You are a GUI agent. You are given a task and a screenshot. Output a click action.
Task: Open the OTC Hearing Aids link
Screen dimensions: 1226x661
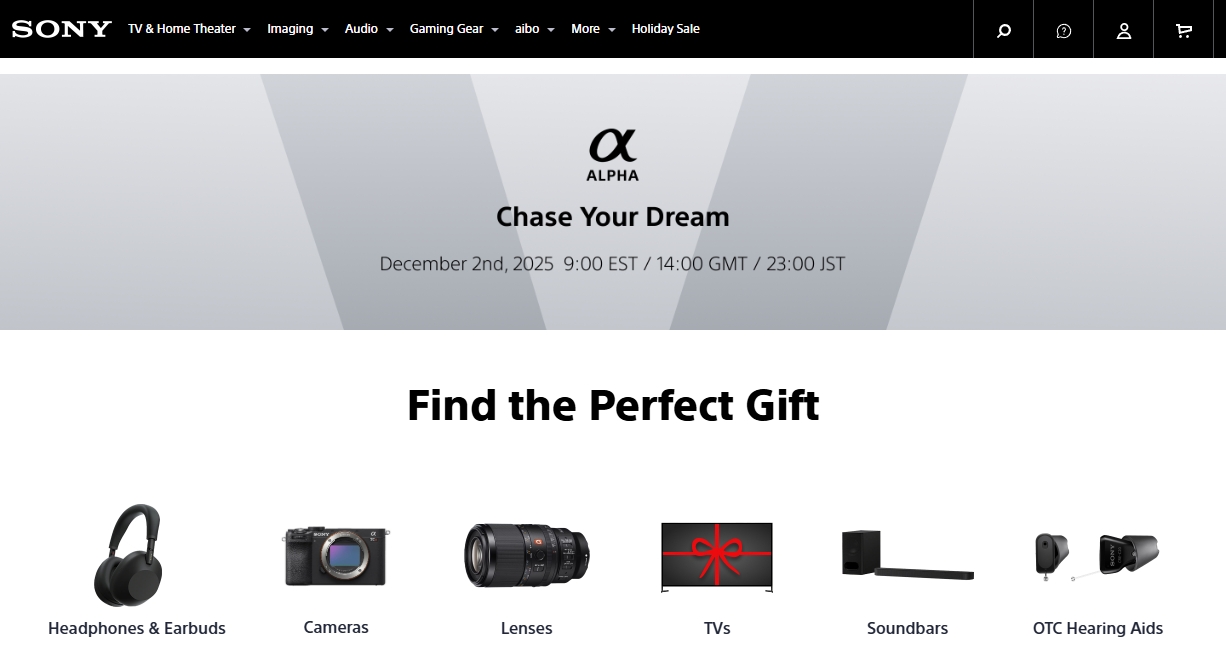coord(1098,628)
